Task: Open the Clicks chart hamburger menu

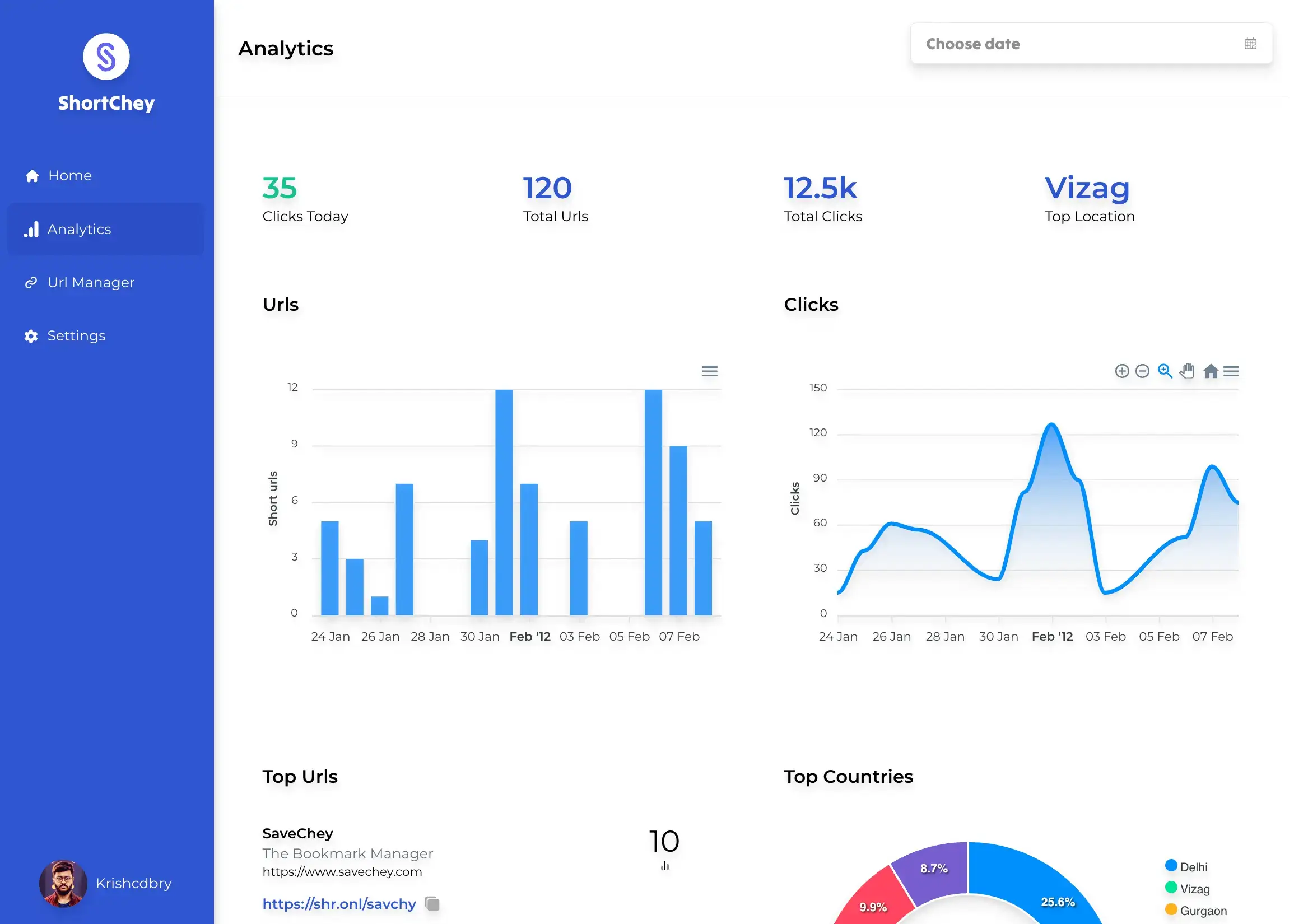Action: (1231, 371)
